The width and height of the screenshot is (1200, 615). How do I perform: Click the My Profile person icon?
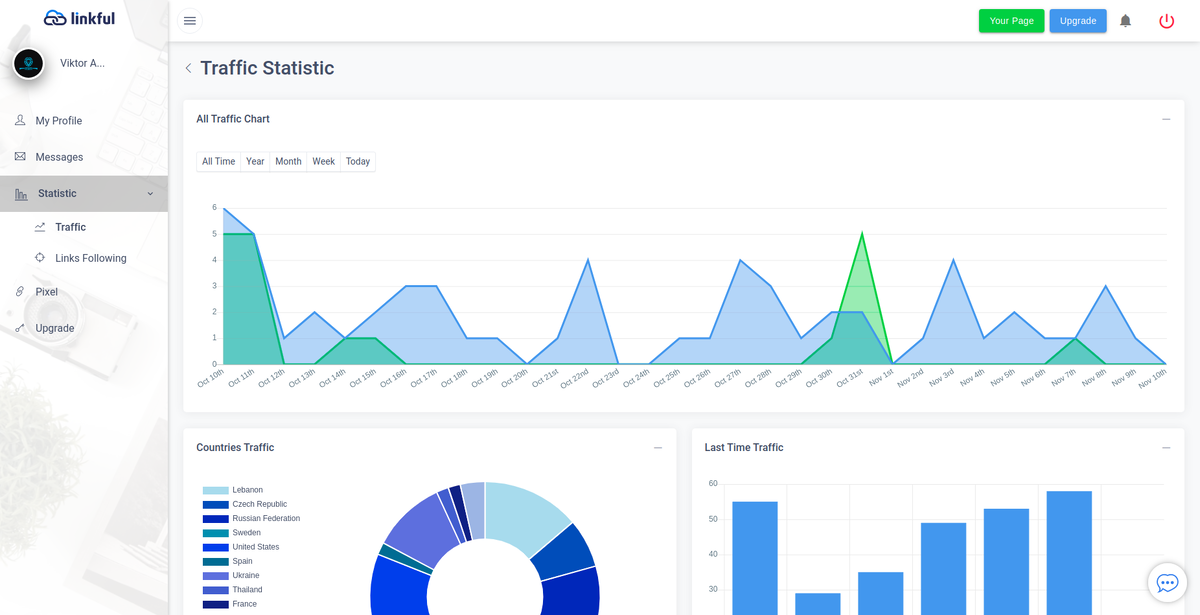20,120
